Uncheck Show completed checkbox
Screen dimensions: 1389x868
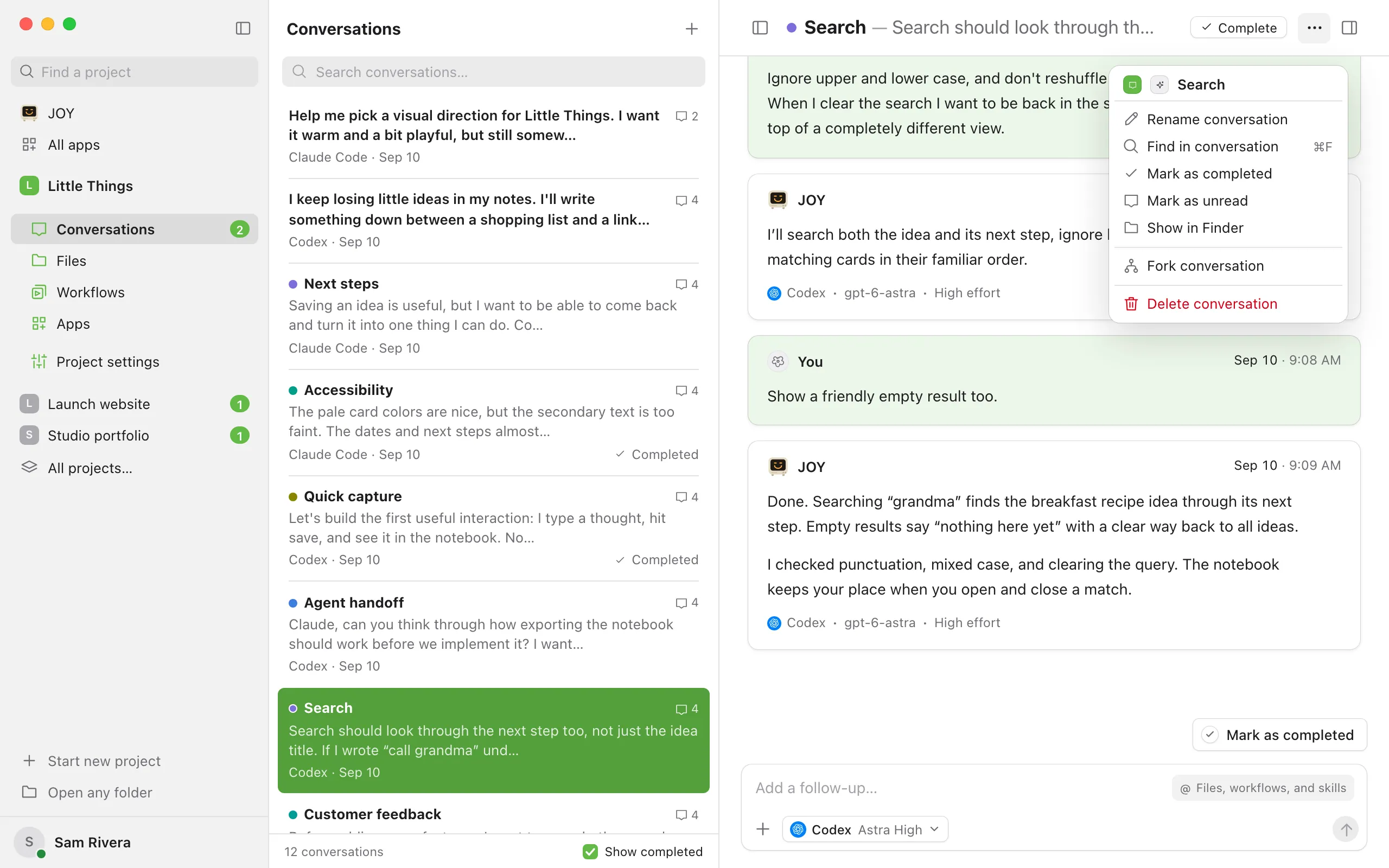pyautogui.click(x=589, y=851)
